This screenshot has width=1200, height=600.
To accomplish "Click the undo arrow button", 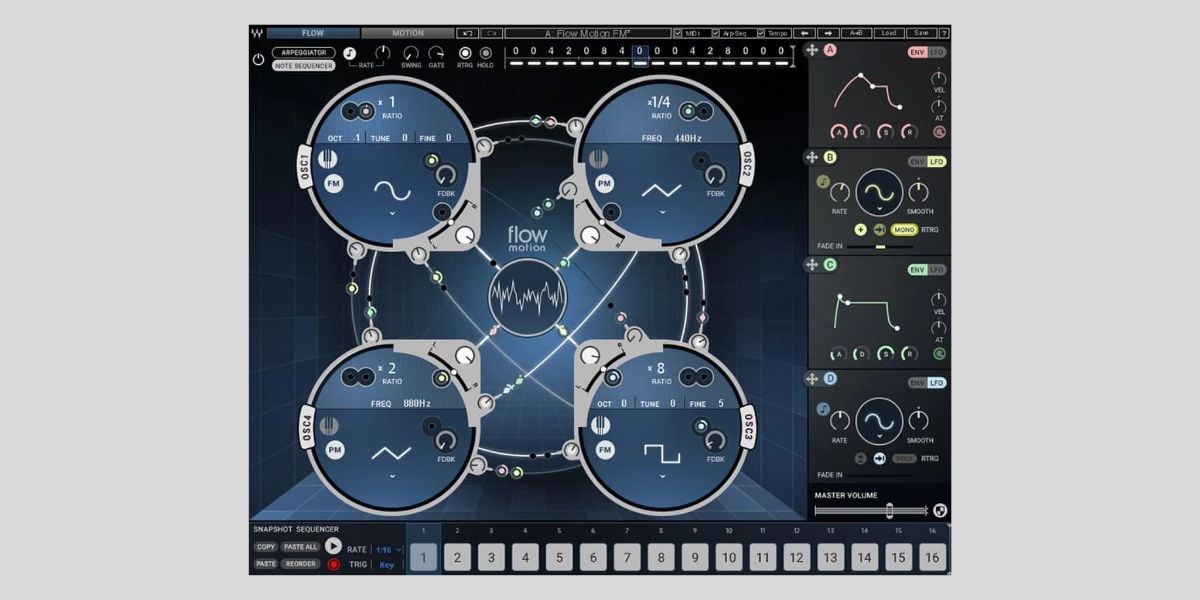I will (467, 33).
